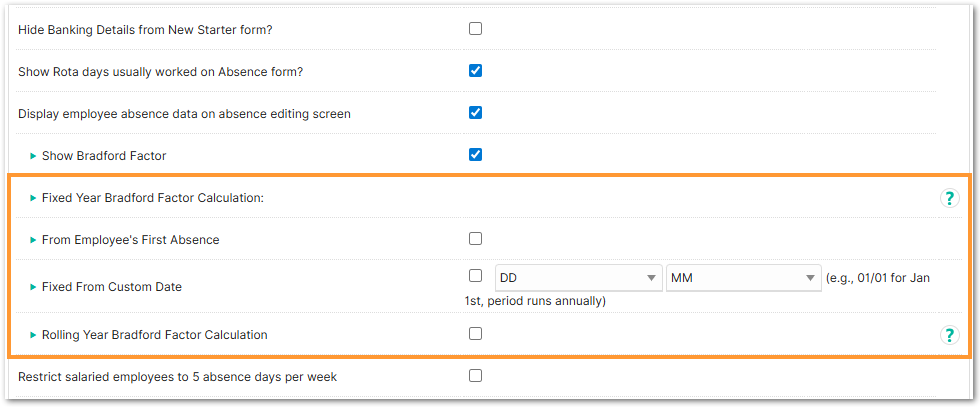This screenshot has height=408, width=980.
Task: Click arrow bullet beside Rolling Year Bradford Factor
Action: pyautogui.click(x=33, y=335)
